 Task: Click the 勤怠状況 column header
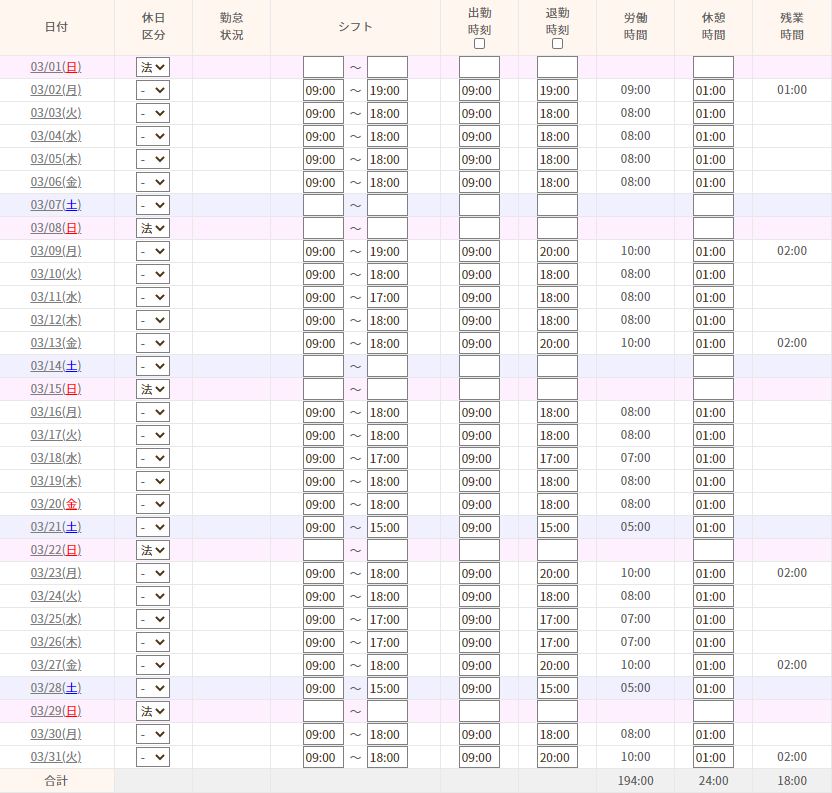pos(231,27)
